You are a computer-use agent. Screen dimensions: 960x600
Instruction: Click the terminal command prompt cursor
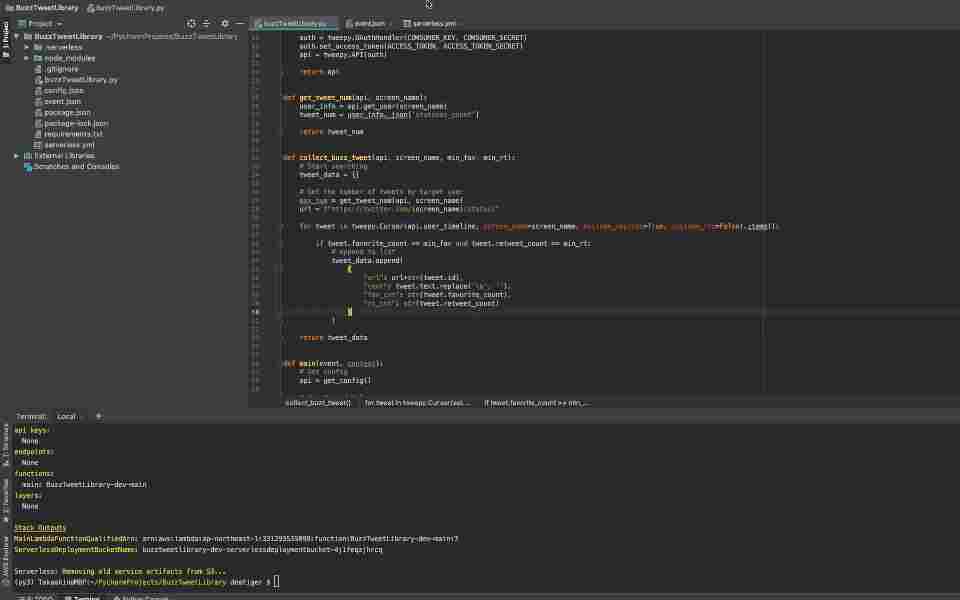276,582
